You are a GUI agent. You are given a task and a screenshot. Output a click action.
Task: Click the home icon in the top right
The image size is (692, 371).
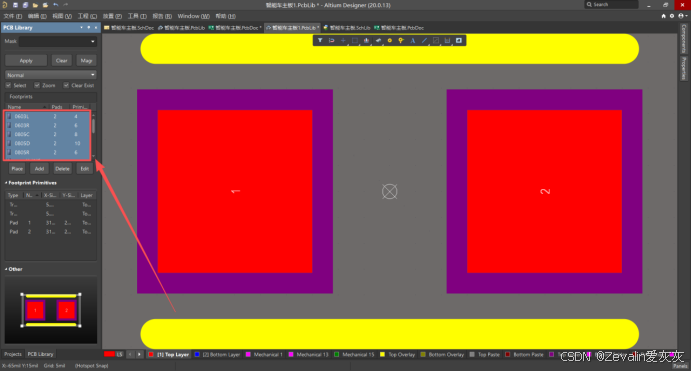[663, 16]
